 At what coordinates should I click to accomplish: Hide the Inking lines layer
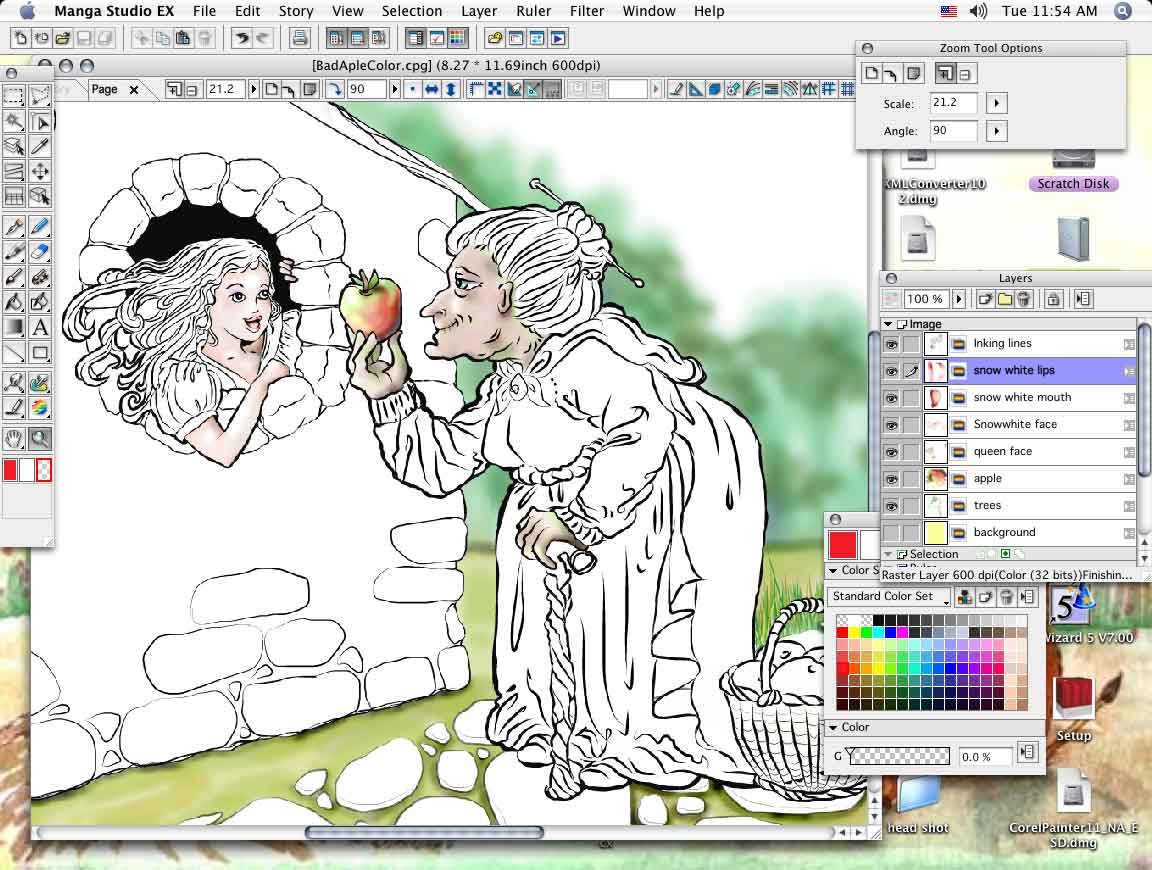(x=891, y=344)
